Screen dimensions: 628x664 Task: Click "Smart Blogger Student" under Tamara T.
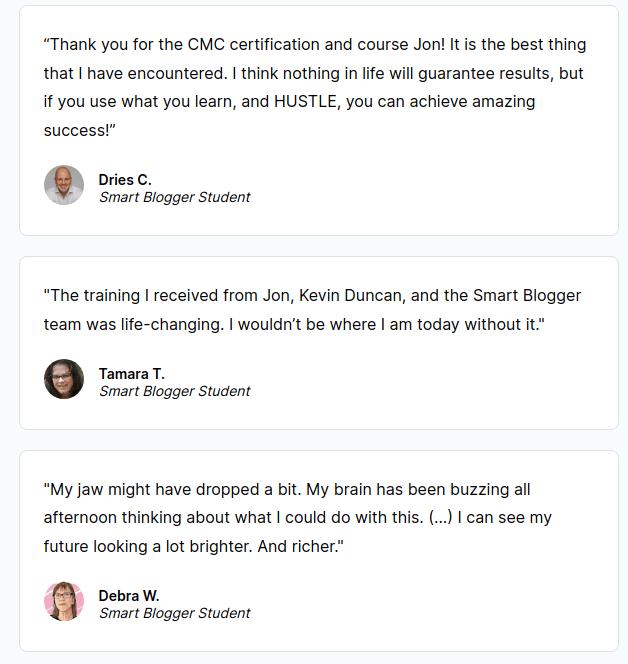pos(174,391)
